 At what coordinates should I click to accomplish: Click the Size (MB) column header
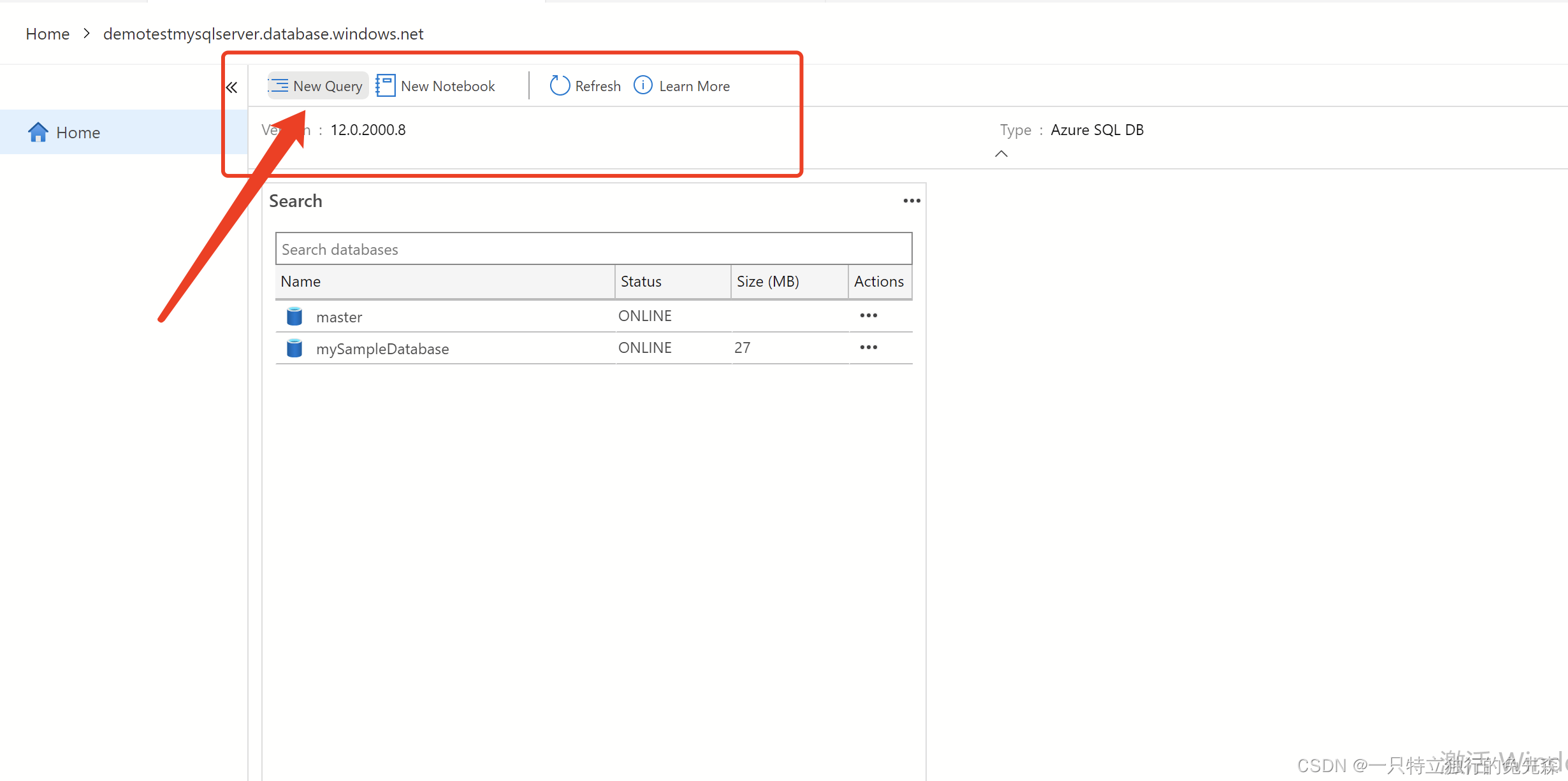coord(767,281)
